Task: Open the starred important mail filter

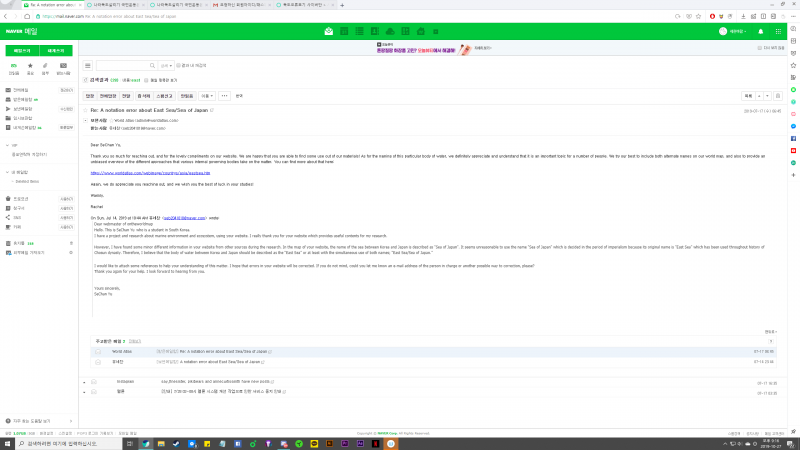Action: point(30,66)
